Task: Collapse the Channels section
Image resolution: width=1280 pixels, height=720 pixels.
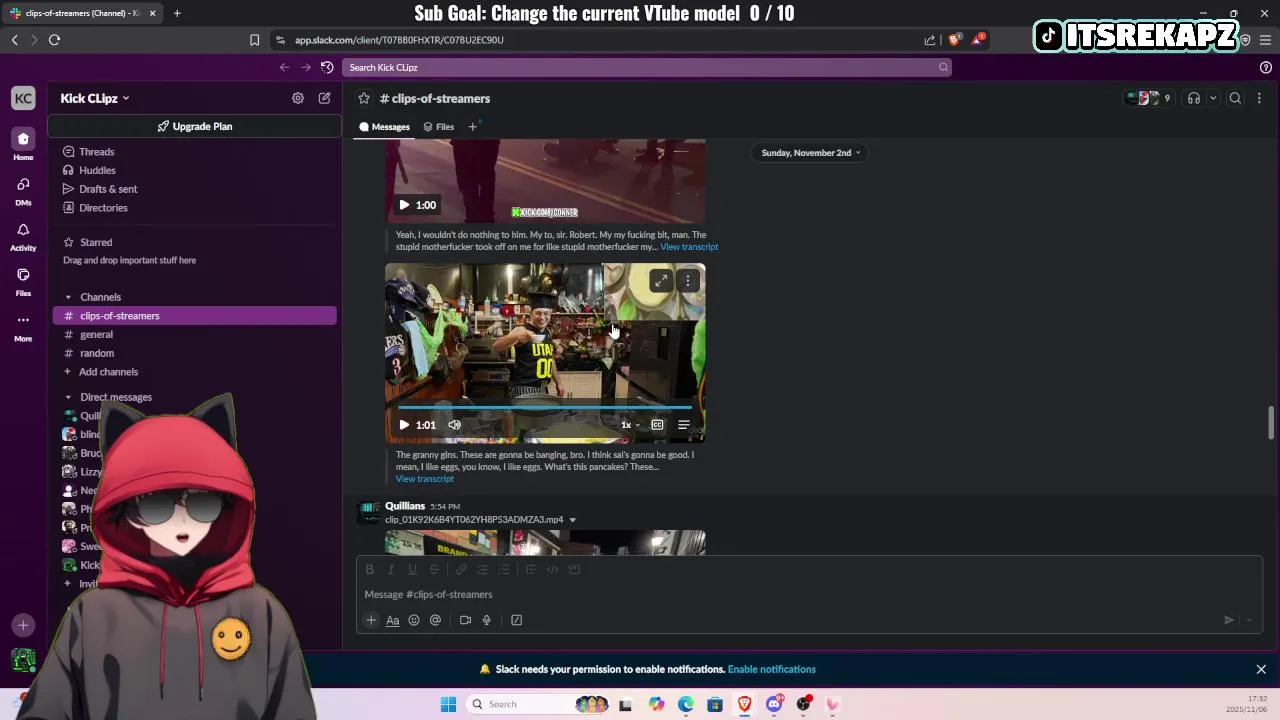Action: tap(68, 297)
